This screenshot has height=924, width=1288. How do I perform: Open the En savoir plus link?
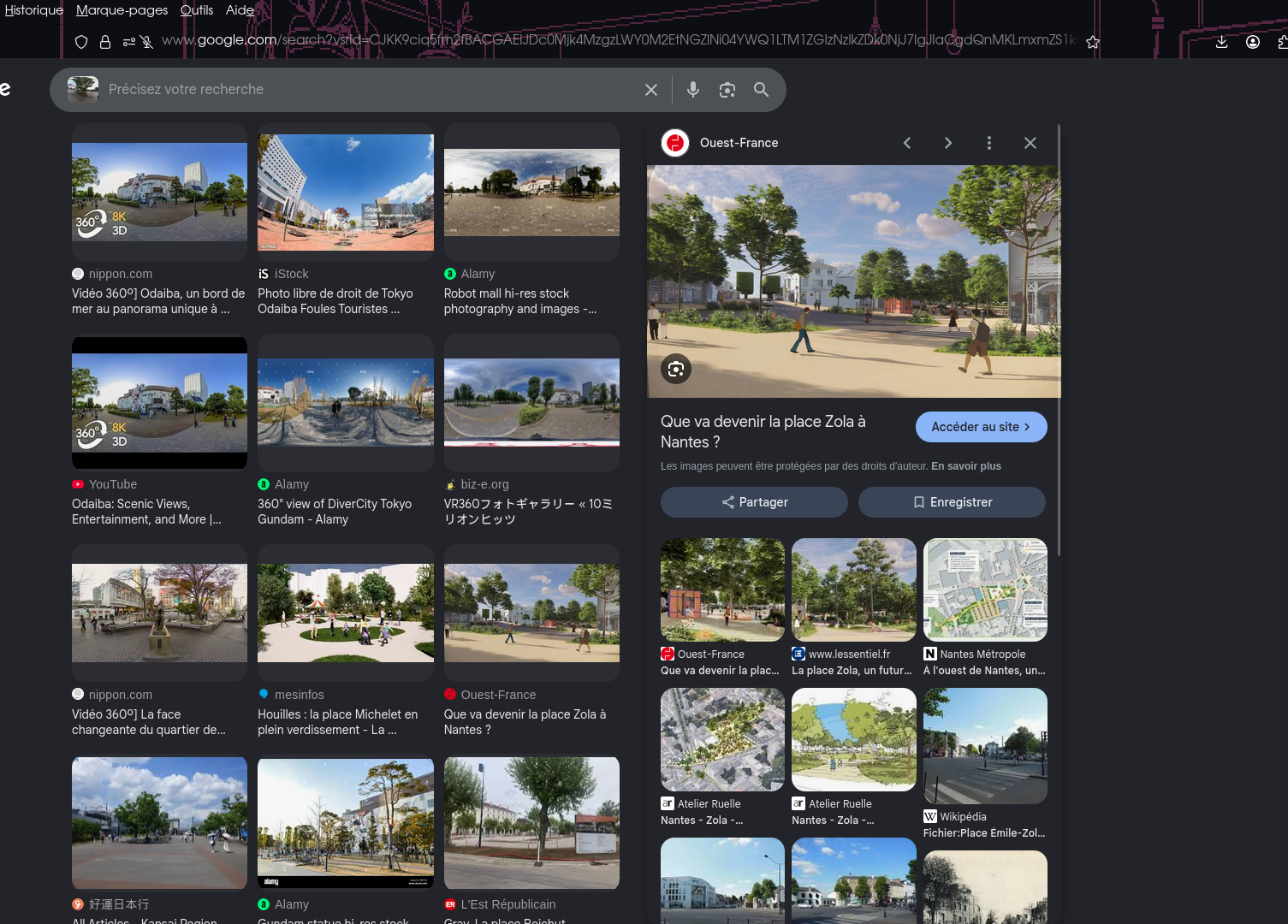966,466
